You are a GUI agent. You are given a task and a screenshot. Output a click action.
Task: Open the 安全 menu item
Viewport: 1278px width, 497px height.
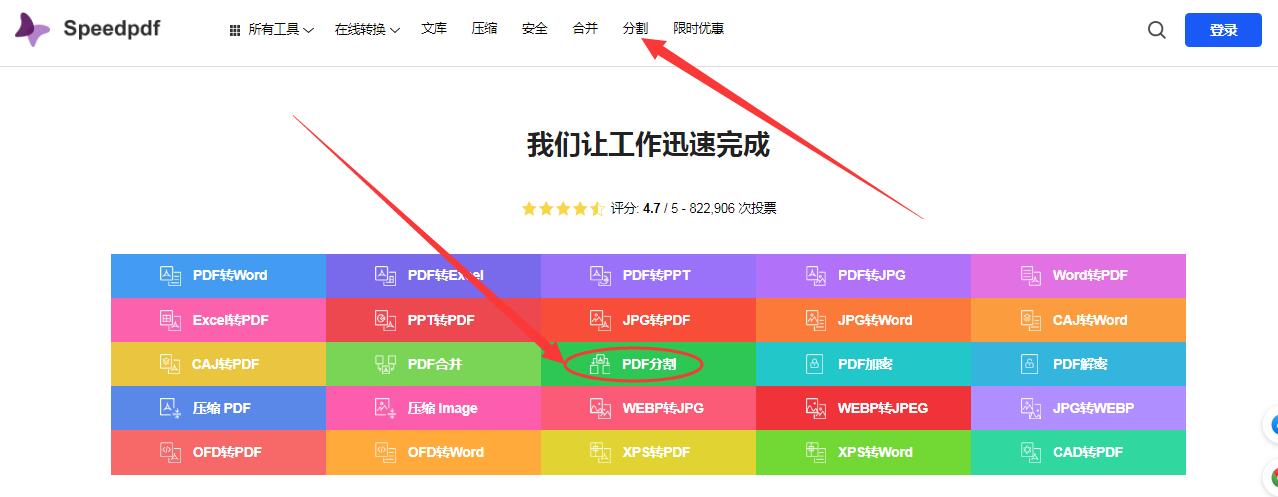point(534,29)
